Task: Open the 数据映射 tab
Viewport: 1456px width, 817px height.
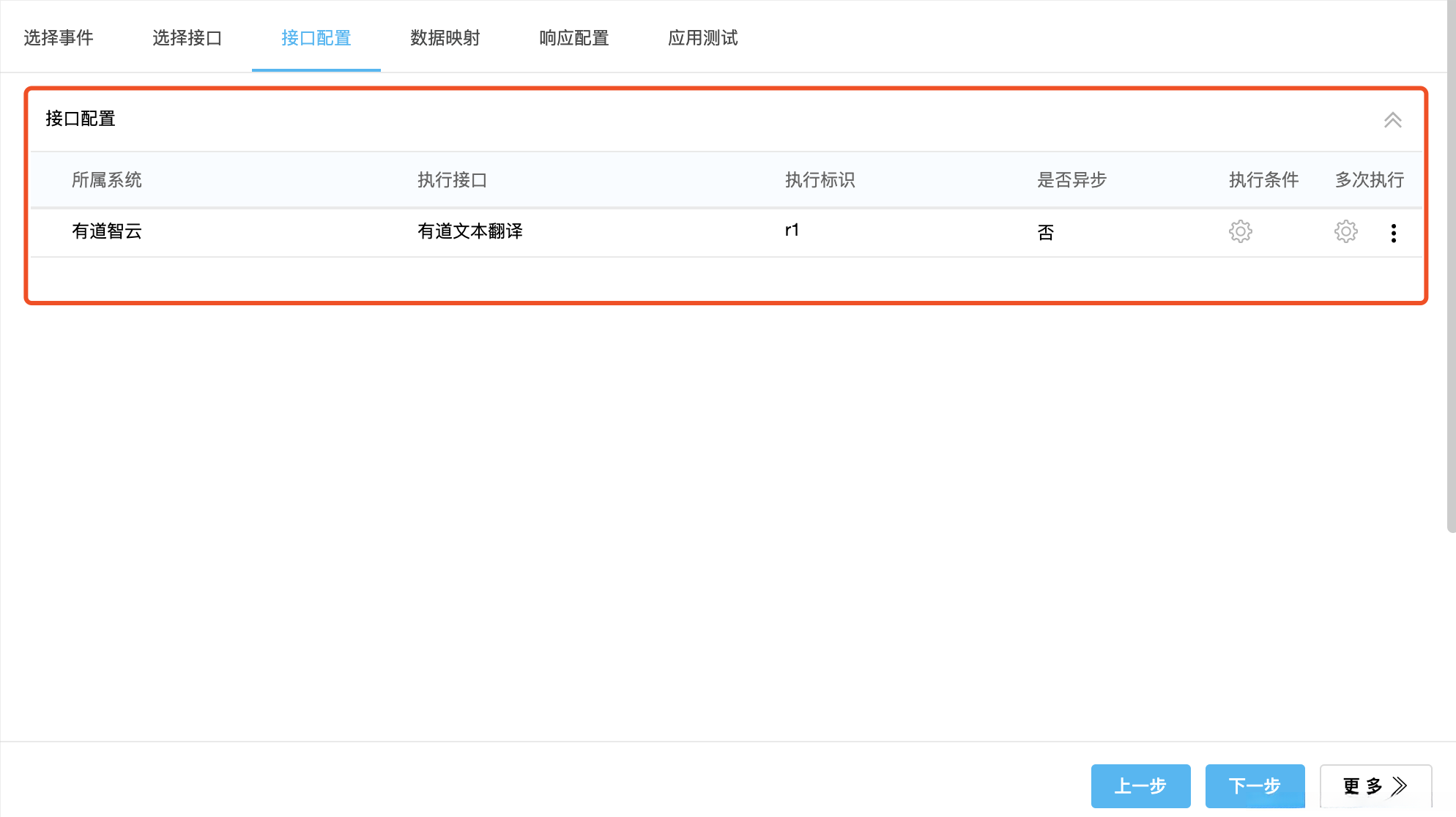Action: pyautogui.click(x=445, y=37)
